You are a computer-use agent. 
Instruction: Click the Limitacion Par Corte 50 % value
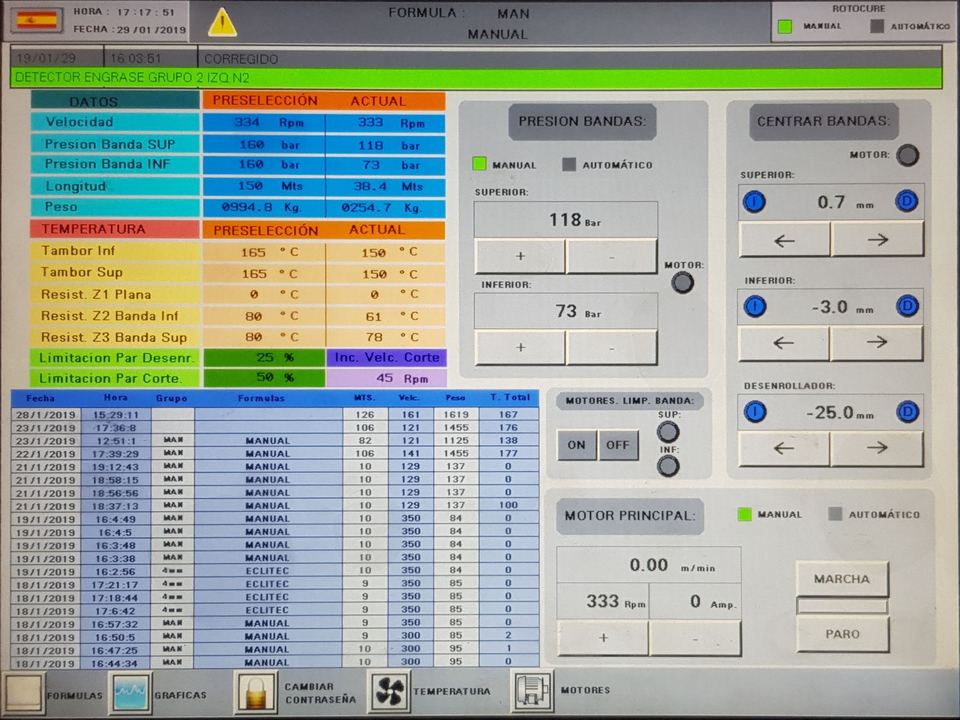pyautogui.click(x=264, y=378)
